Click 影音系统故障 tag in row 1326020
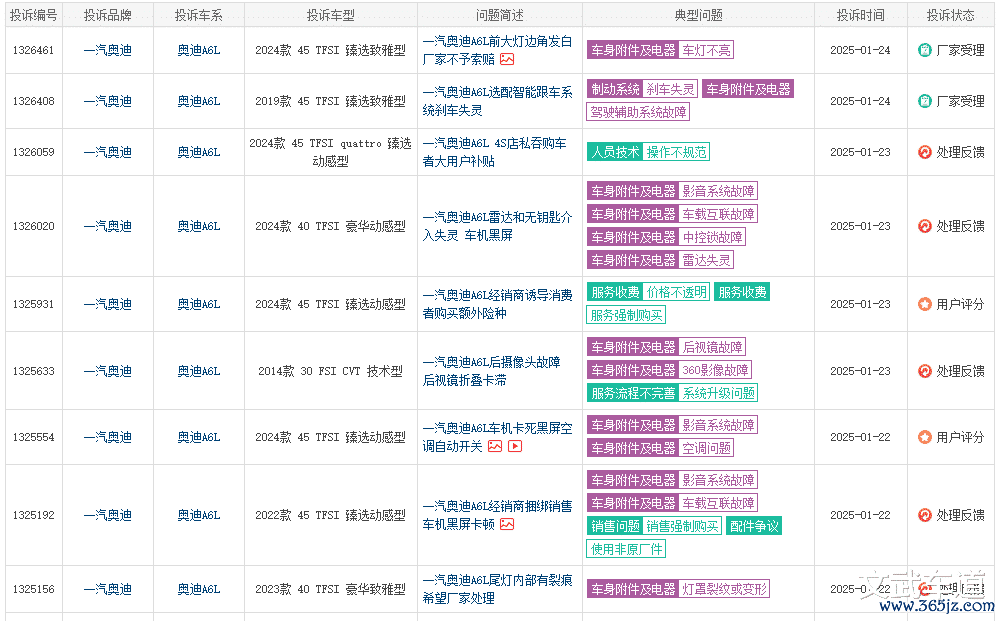Screen dimensions: 1002x621 (718, 191)
